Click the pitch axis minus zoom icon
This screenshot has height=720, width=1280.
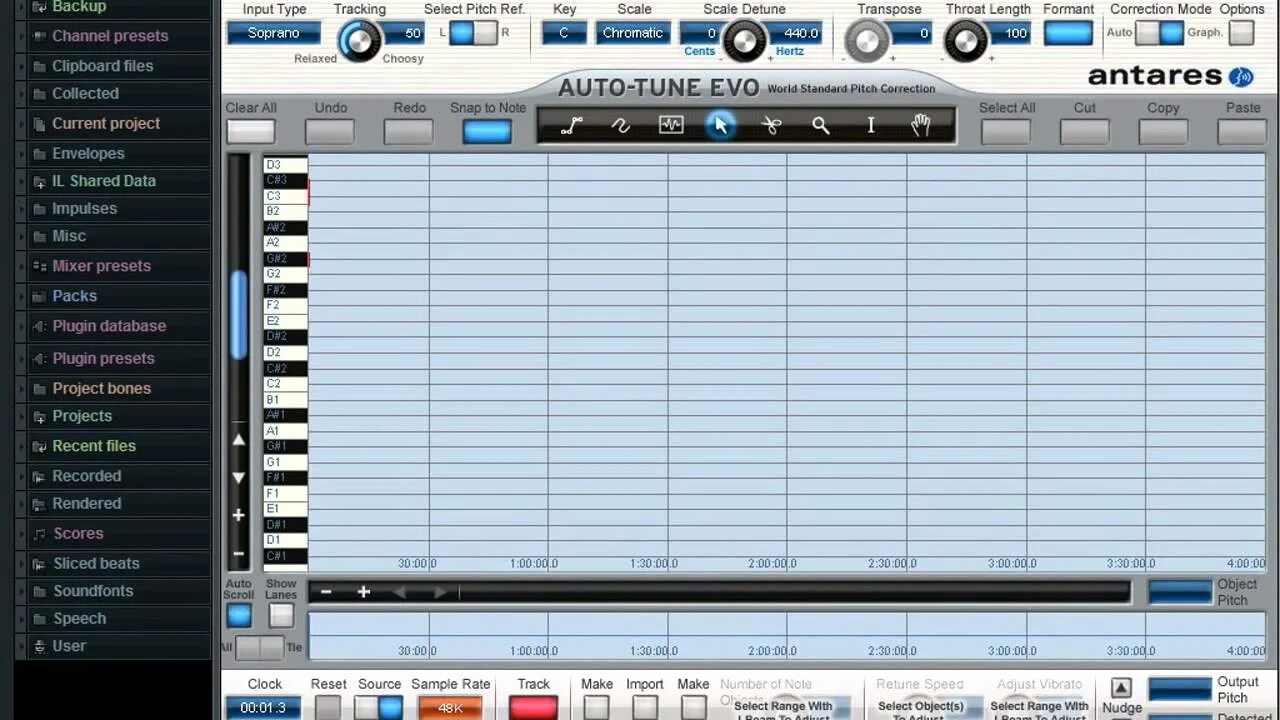click(x=239, y=553)
